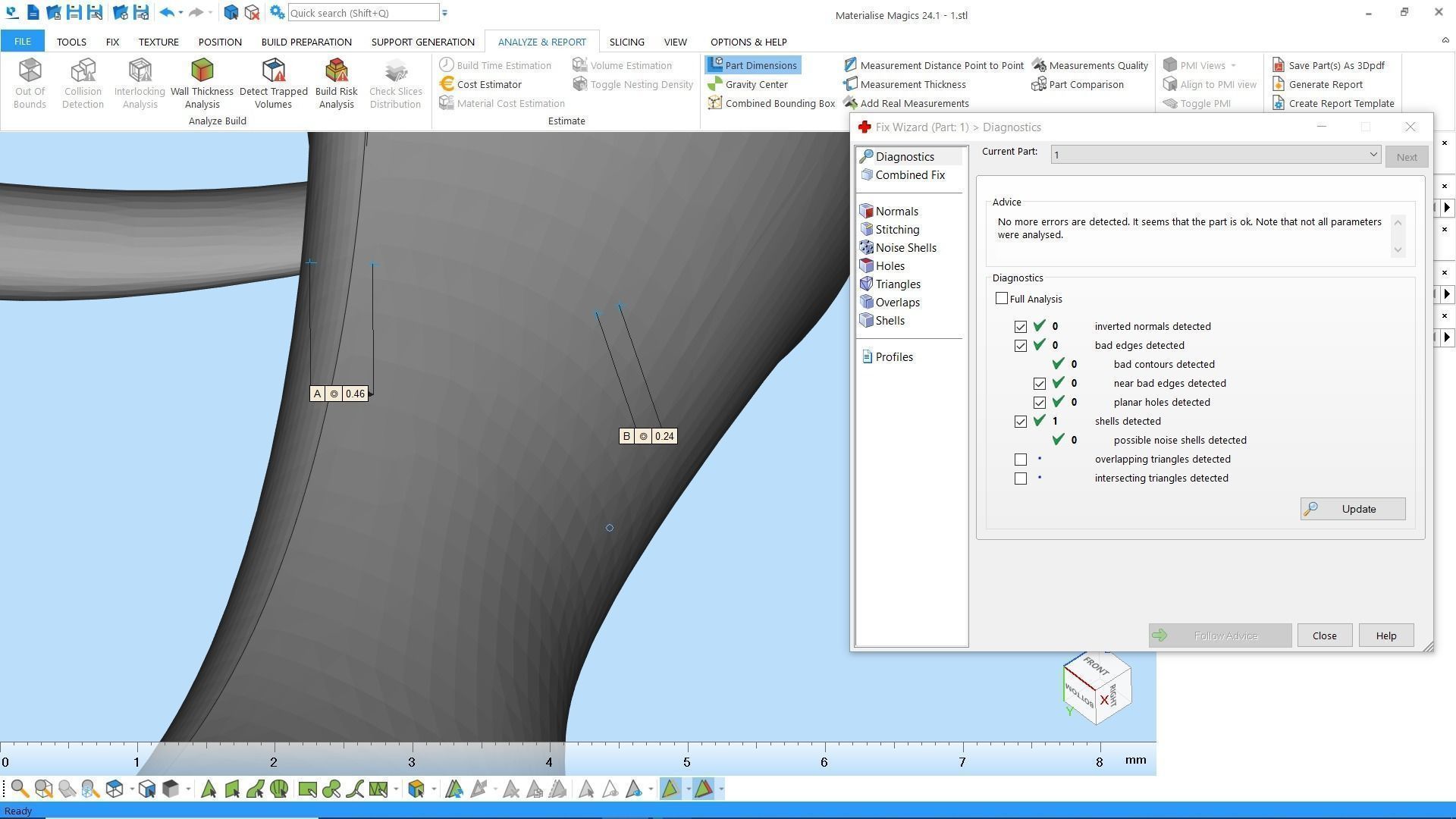Image resolution: width=1456 pixels, height=819 pixels.
Task: Open Quick search dropdown arrow
Action: (444, 13)
